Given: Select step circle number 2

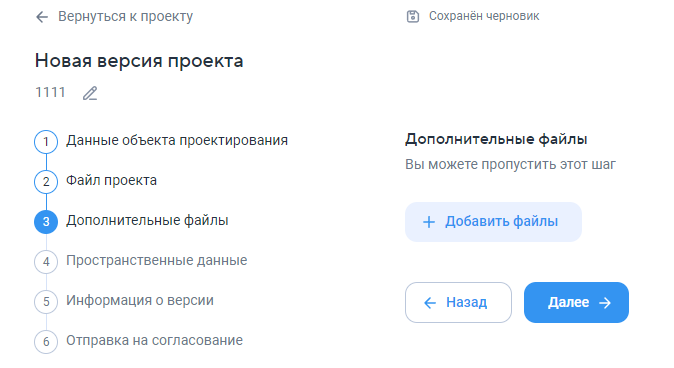Looking at the screenshot, I should coord(46,182).
